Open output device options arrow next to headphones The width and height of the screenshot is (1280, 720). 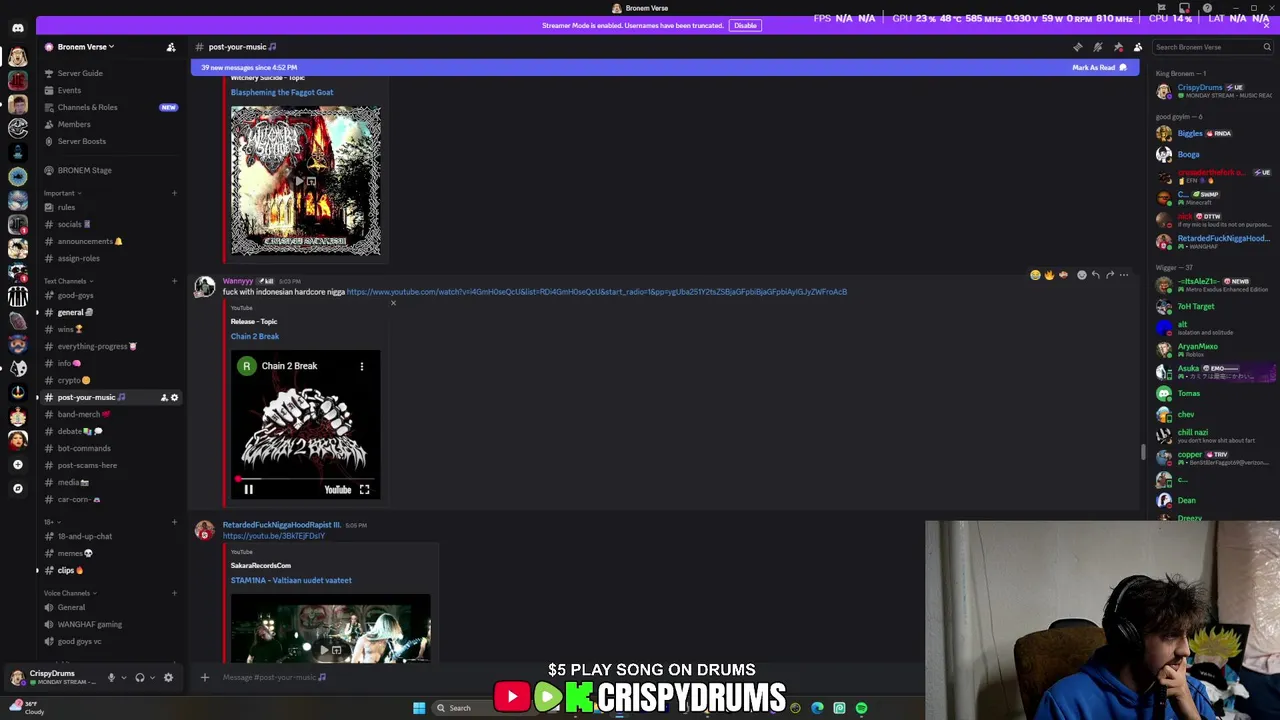152,677
